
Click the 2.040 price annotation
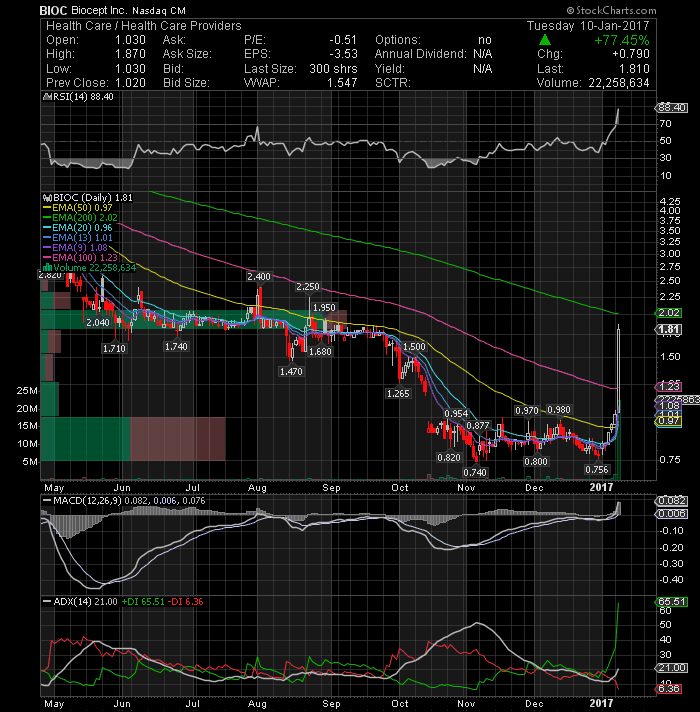[x=98, y=322]
